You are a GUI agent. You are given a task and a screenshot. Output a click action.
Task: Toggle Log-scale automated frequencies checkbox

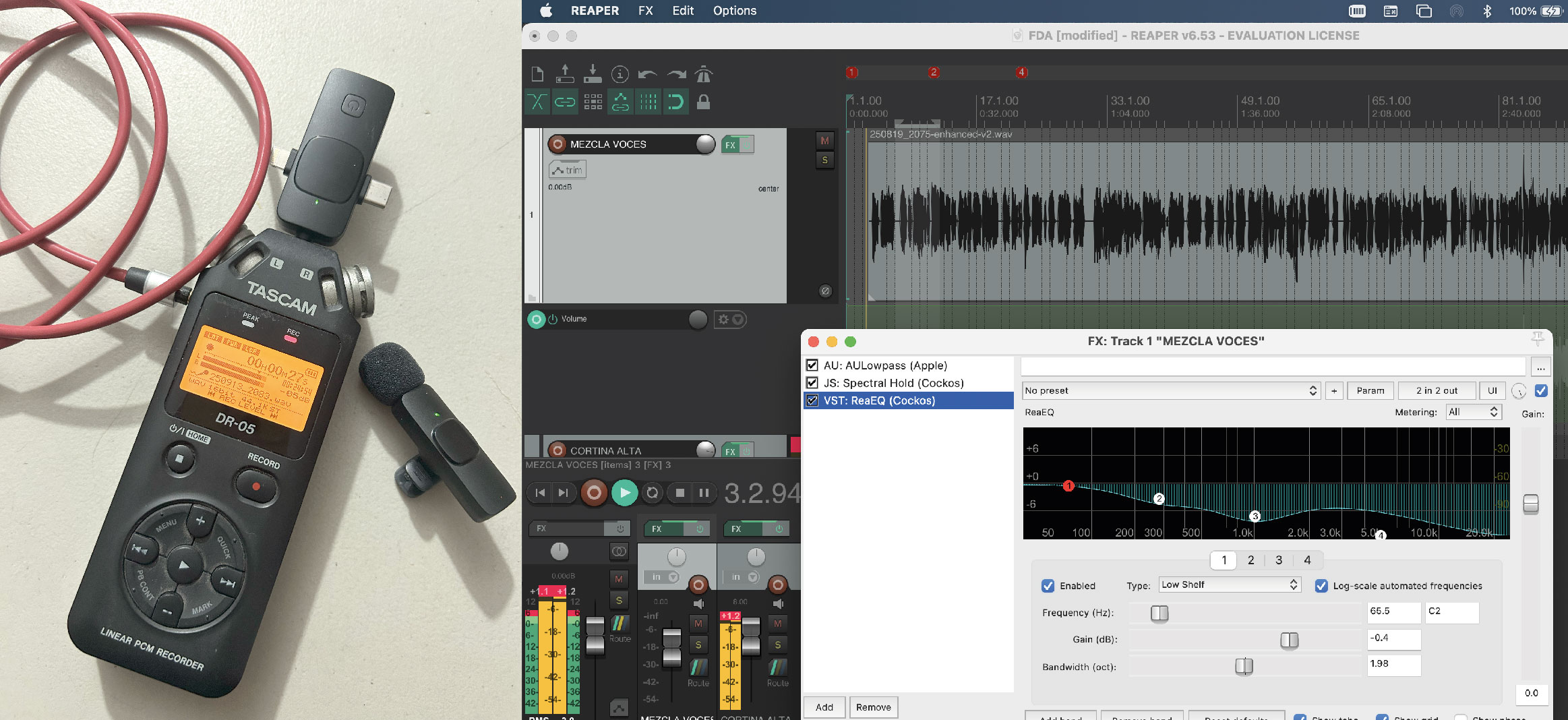pyautogui.click(x=1321, y=586)
